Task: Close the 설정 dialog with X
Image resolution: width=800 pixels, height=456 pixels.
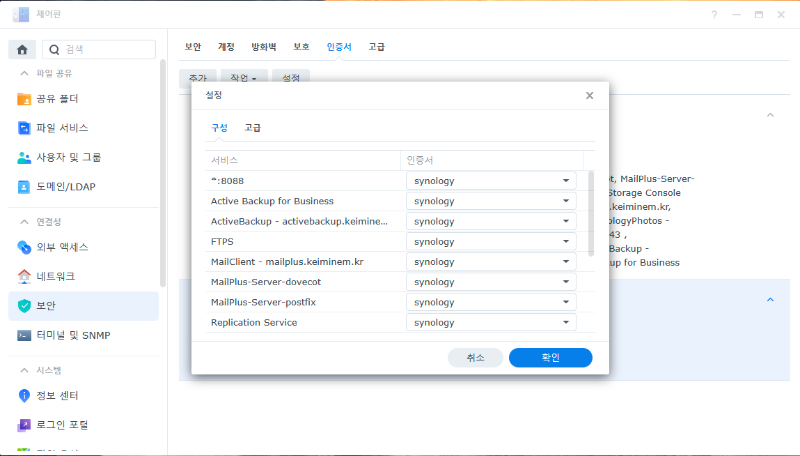Action: click(589, 95)
